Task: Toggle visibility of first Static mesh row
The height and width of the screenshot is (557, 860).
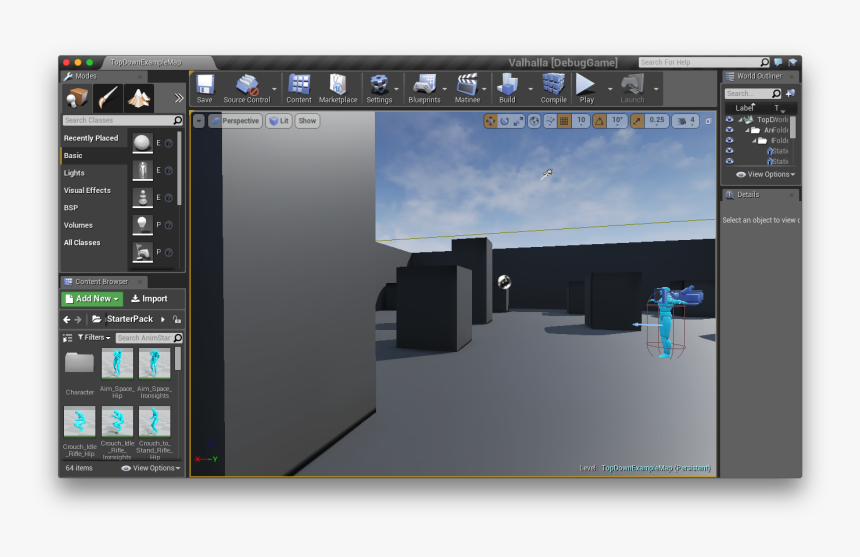Action: coord(729,150)
